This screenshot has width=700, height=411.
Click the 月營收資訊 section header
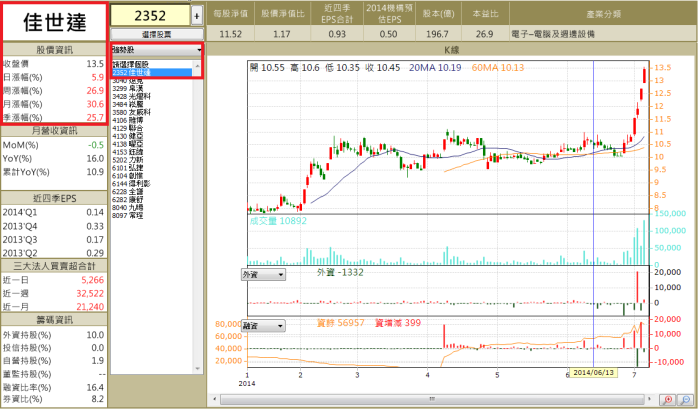[x=54, y=131]
